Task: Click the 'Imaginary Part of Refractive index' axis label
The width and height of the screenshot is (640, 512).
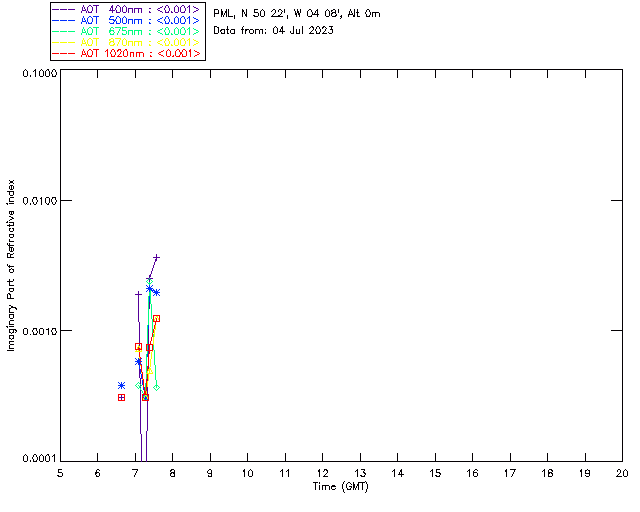Action: coord(11,265)
